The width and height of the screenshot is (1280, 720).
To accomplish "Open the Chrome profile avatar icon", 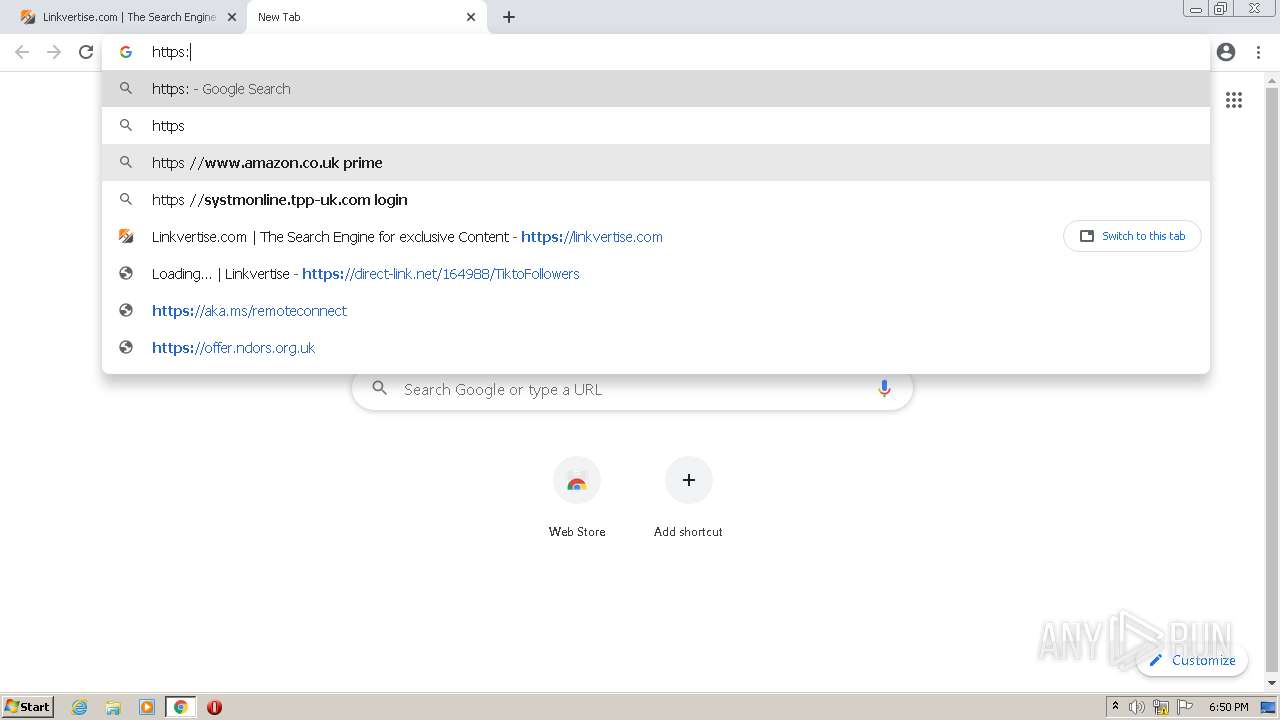I will coord(1226,52).
